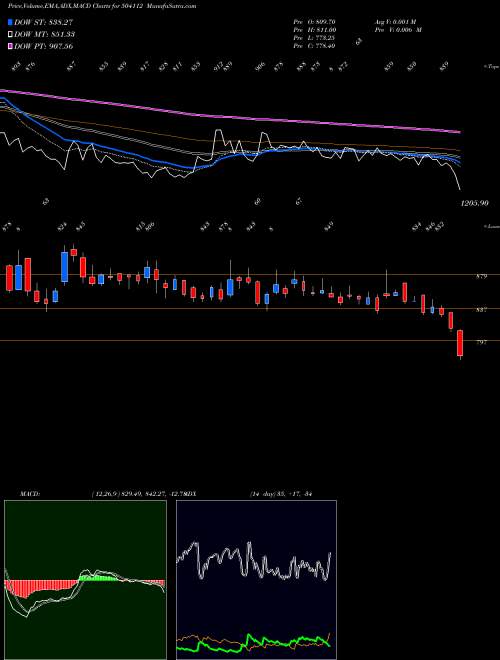Click the 'Pre C: 778.40' value
This screenshot has height=660, width=500.
314,46
